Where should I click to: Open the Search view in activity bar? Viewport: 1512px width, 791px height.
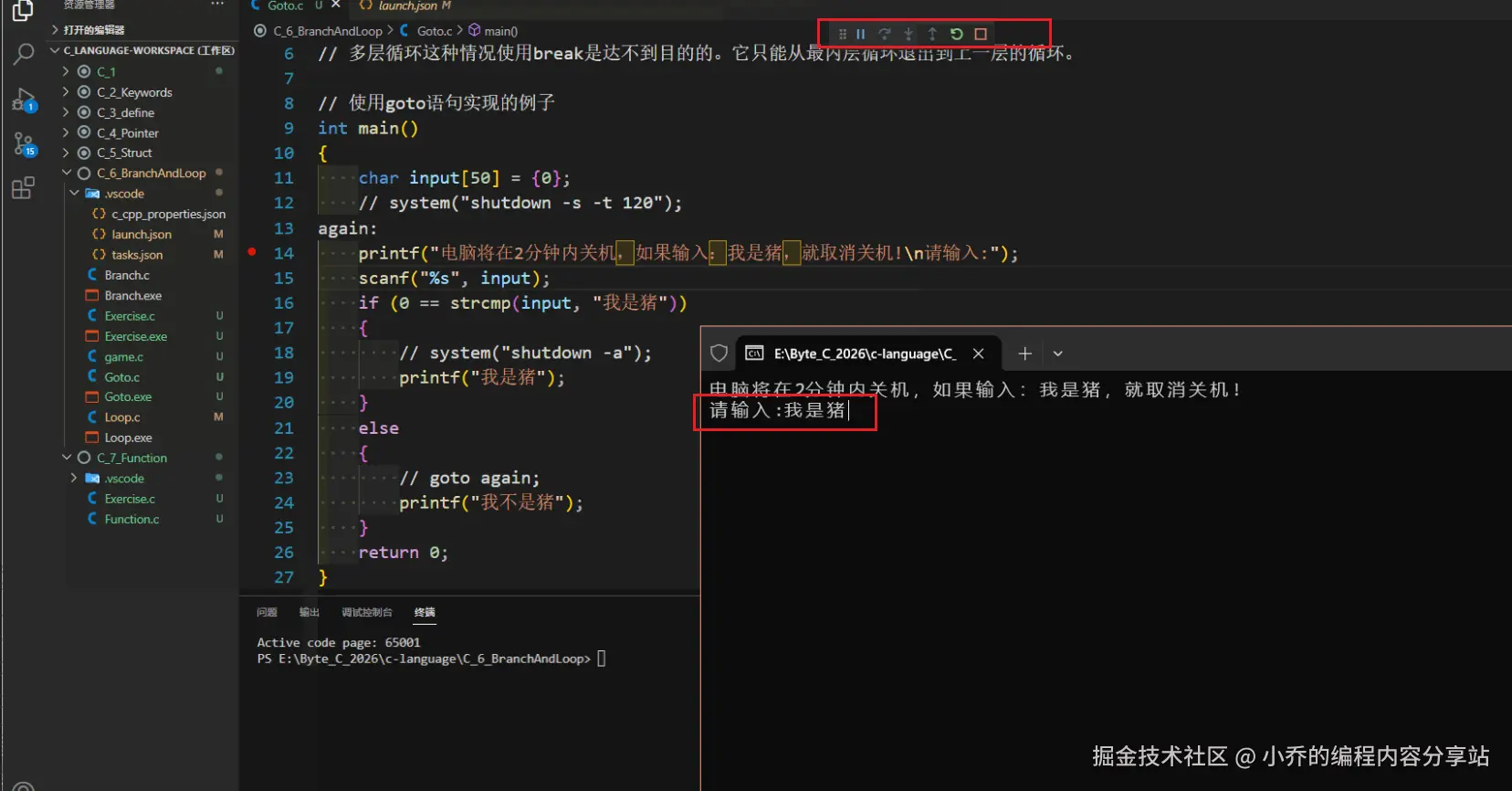pos(23,54)
